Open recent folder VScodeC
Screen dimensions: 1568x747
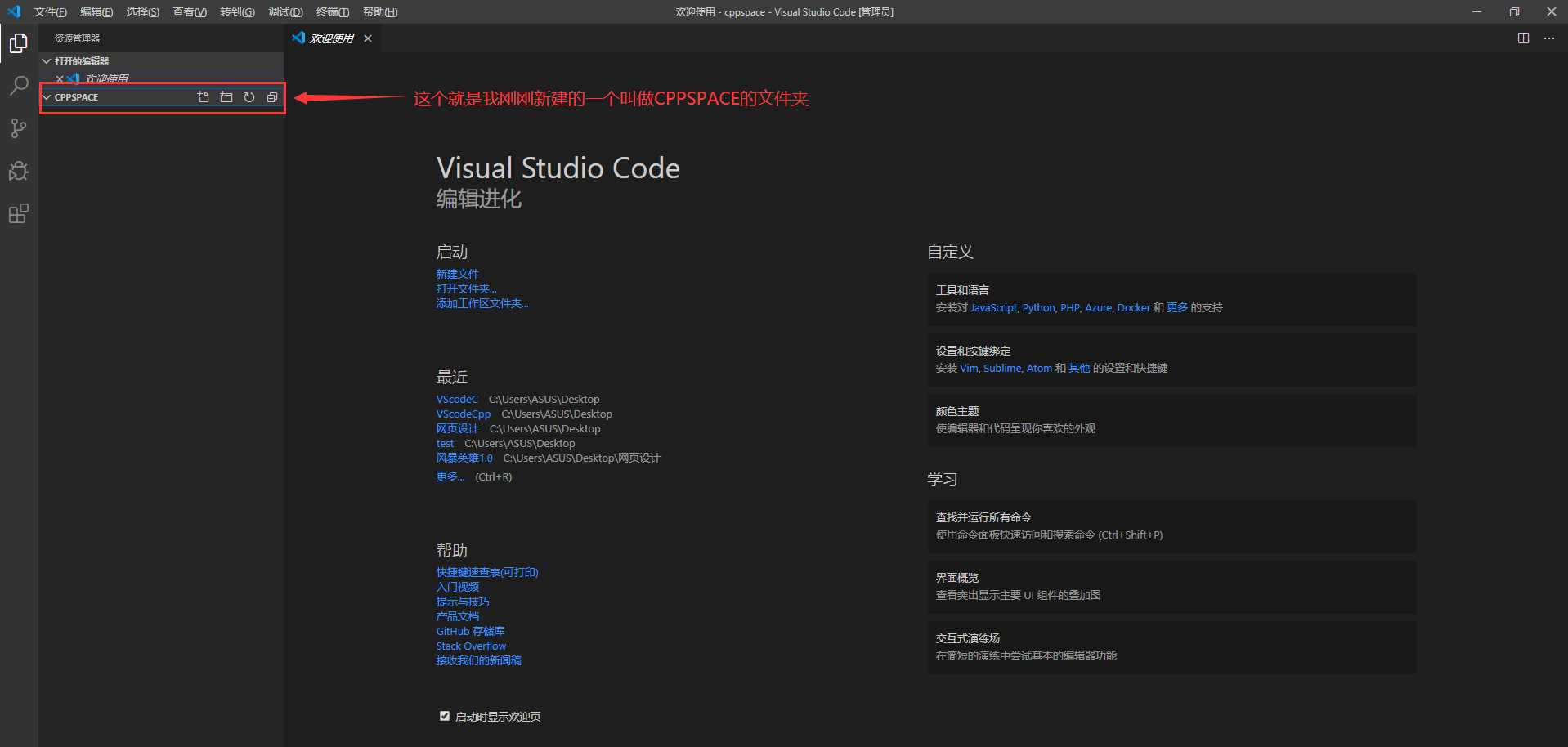(x=457, y=399)
